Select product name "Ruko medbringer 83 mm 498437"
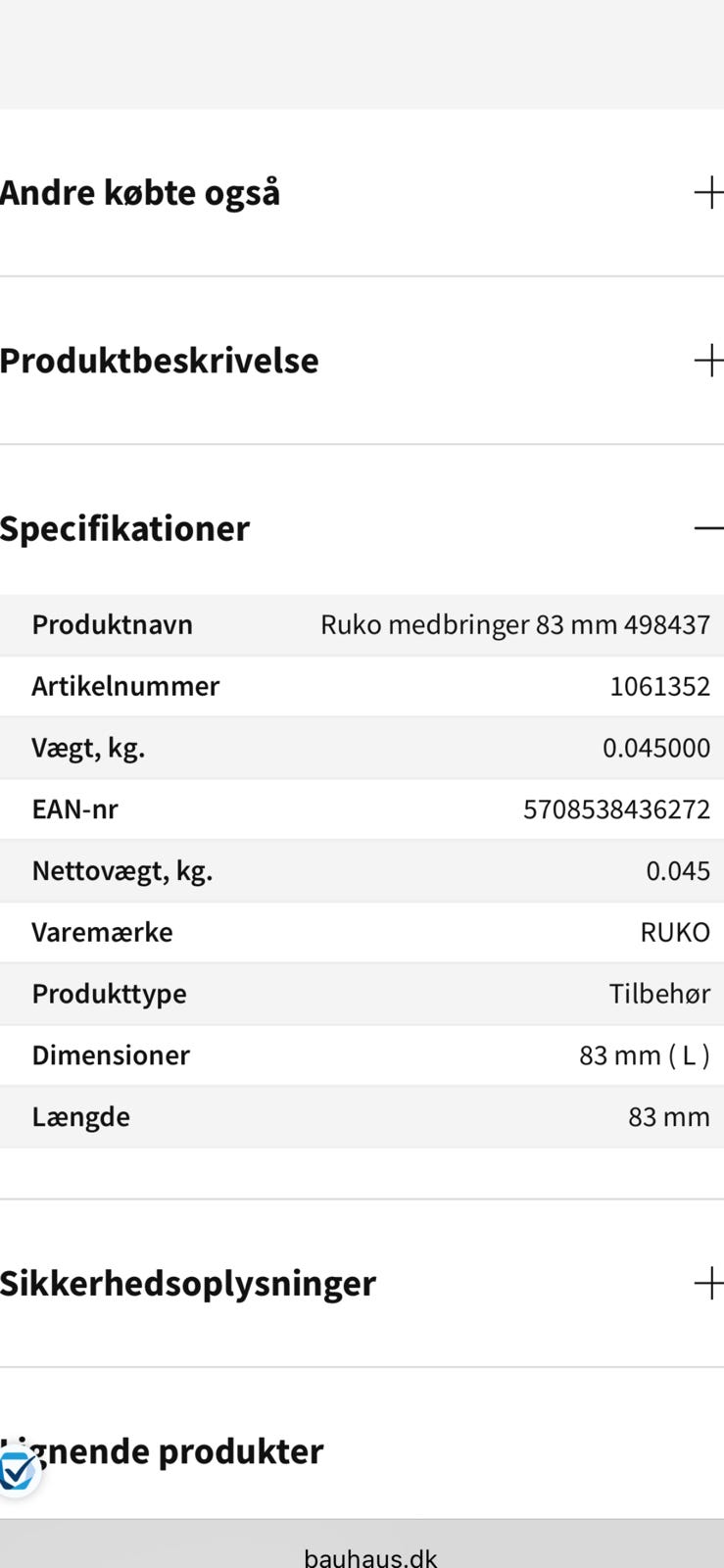The width and height of the screenshot is (724, 1568). [x=515, y=625]
